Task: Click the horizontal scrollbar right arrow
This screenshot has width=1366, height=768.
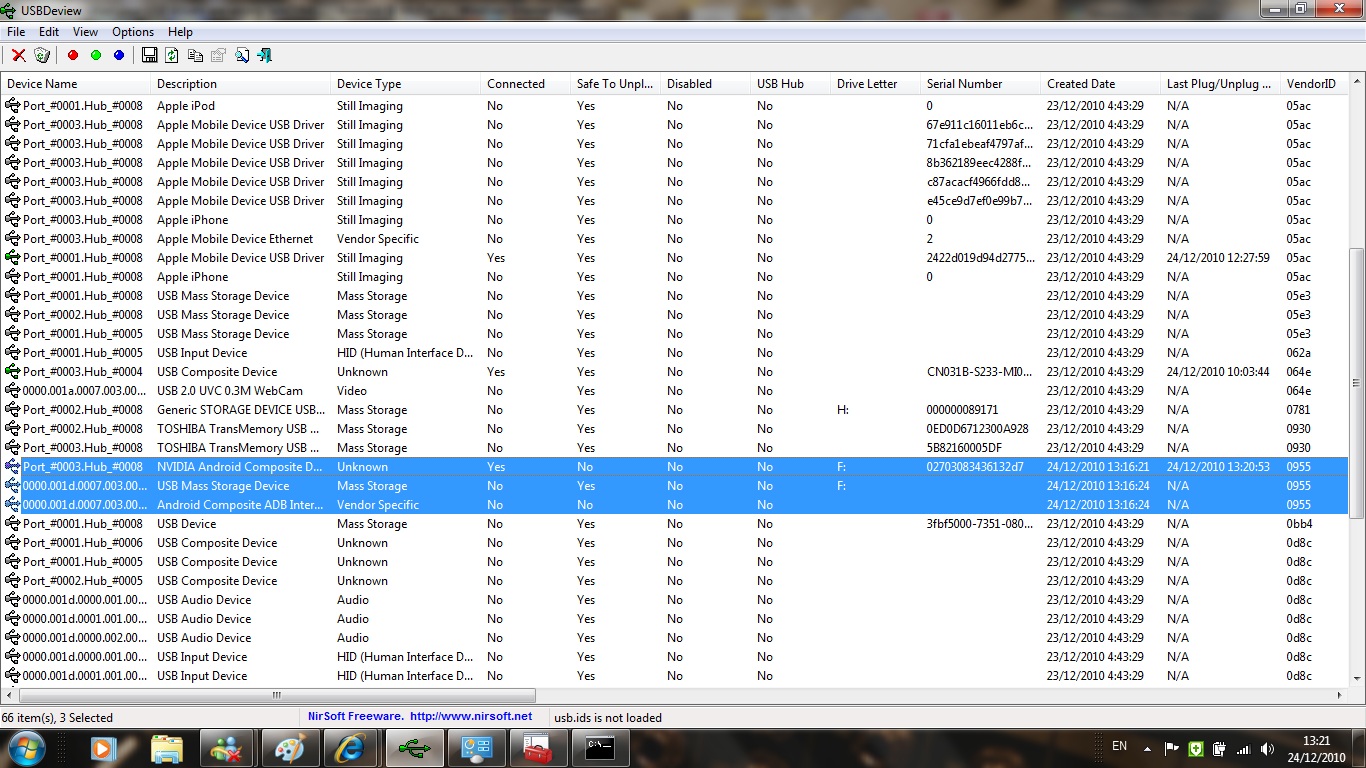Action: (1341, 695)
